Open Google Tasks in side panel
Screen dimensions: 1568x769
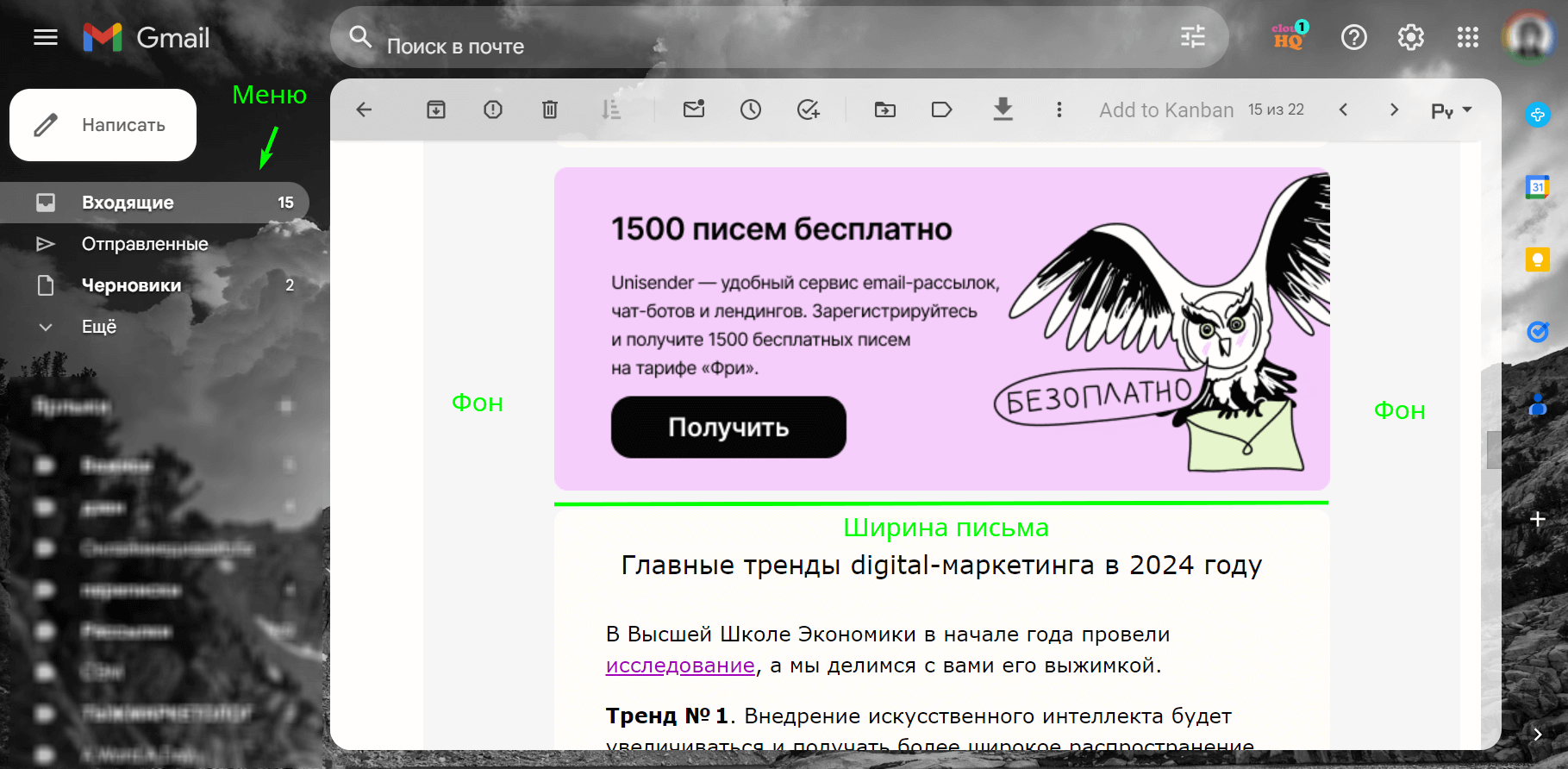1538,331
